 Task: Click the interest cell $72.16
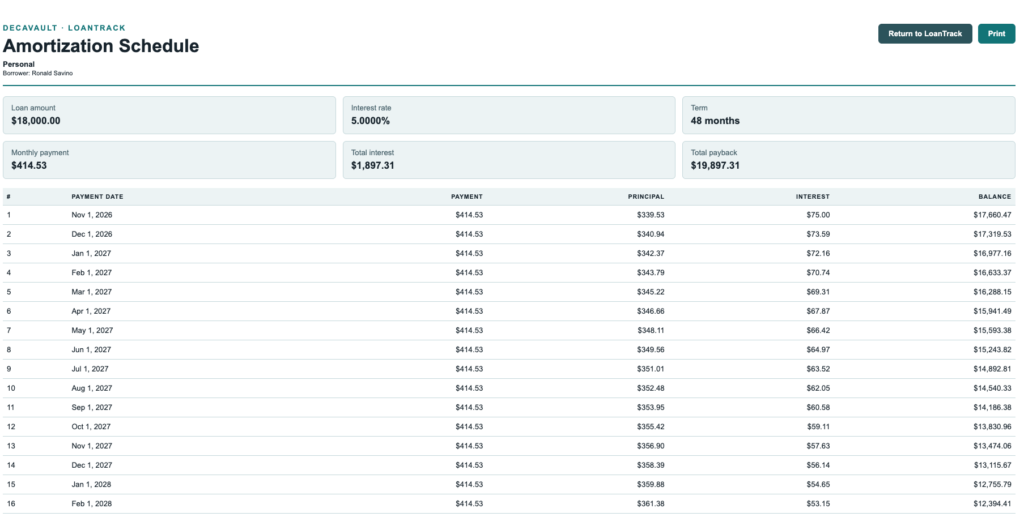pos(818,253)
